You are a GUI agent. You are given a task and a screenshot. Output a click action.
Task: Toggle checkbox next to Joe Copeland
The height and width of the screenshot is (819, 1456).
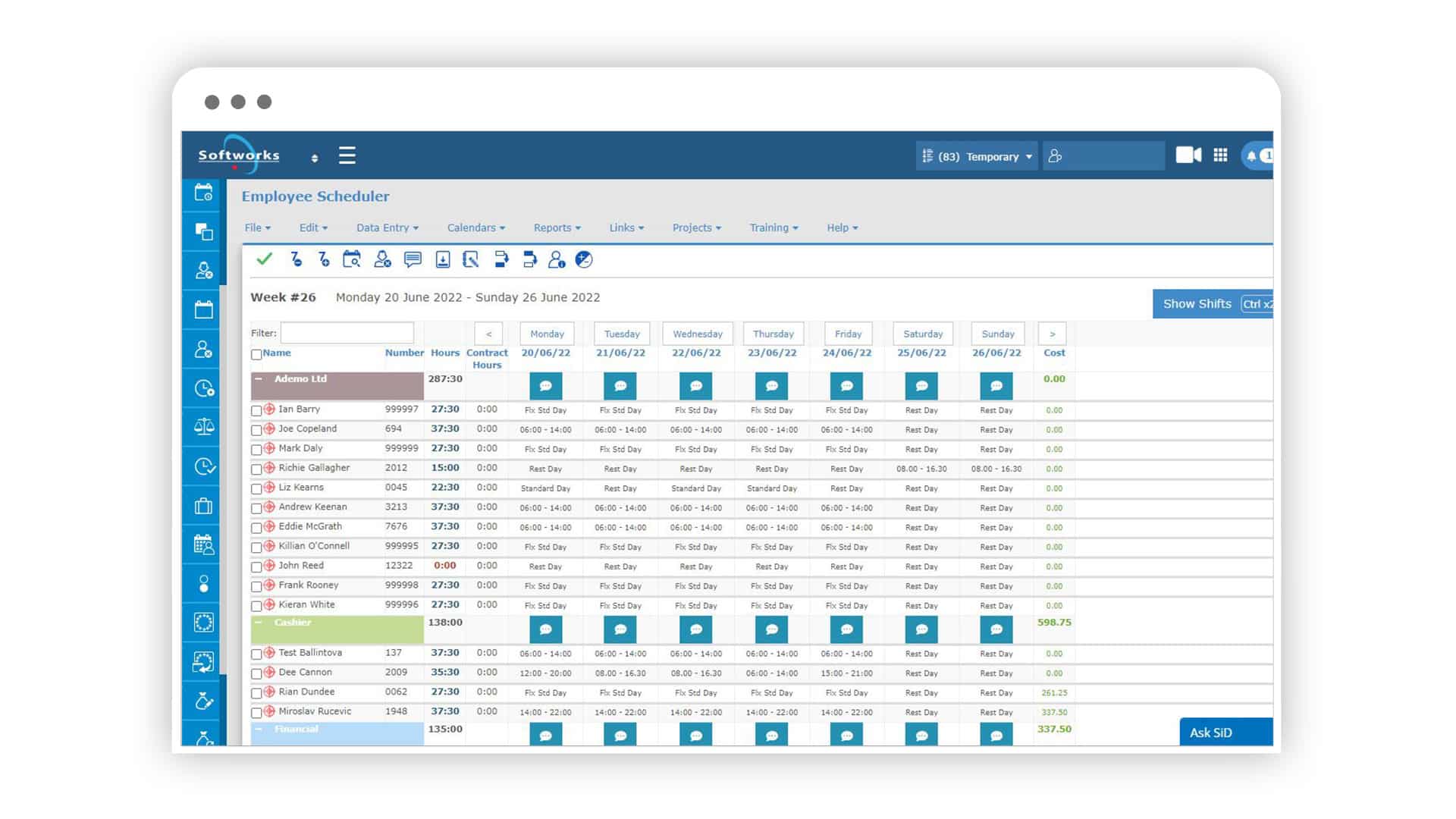pos(258,429)
